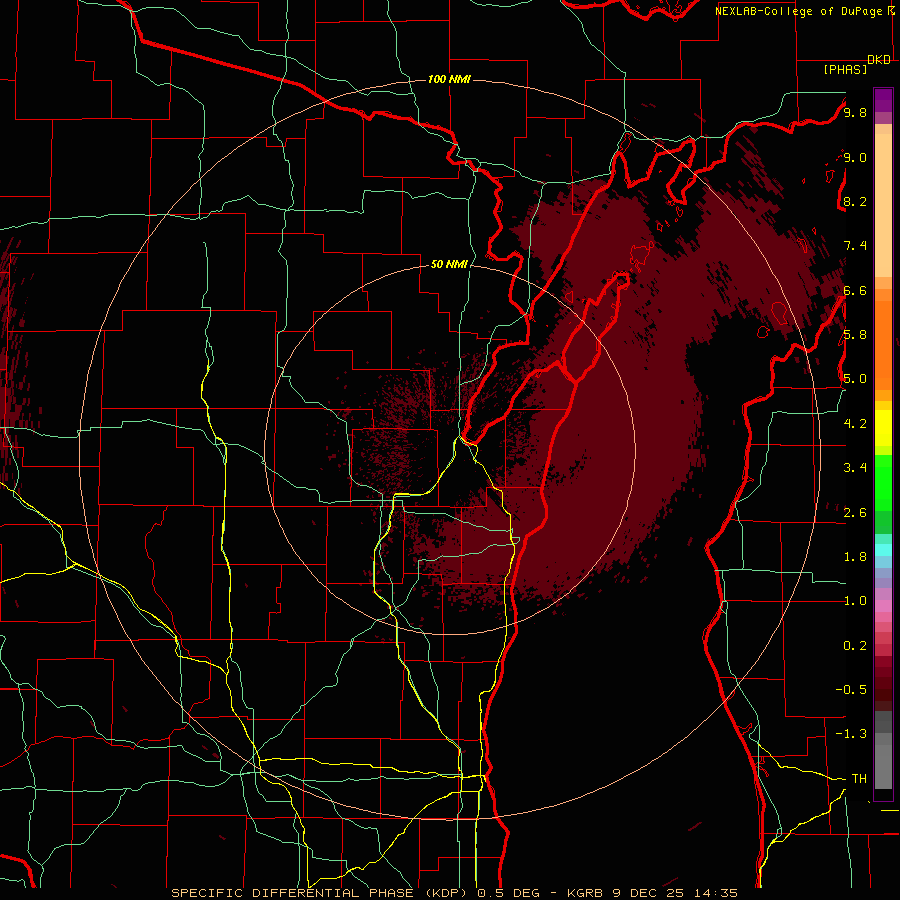
Task: Pick the yellow color bar segment
Action: pos(883,428)
